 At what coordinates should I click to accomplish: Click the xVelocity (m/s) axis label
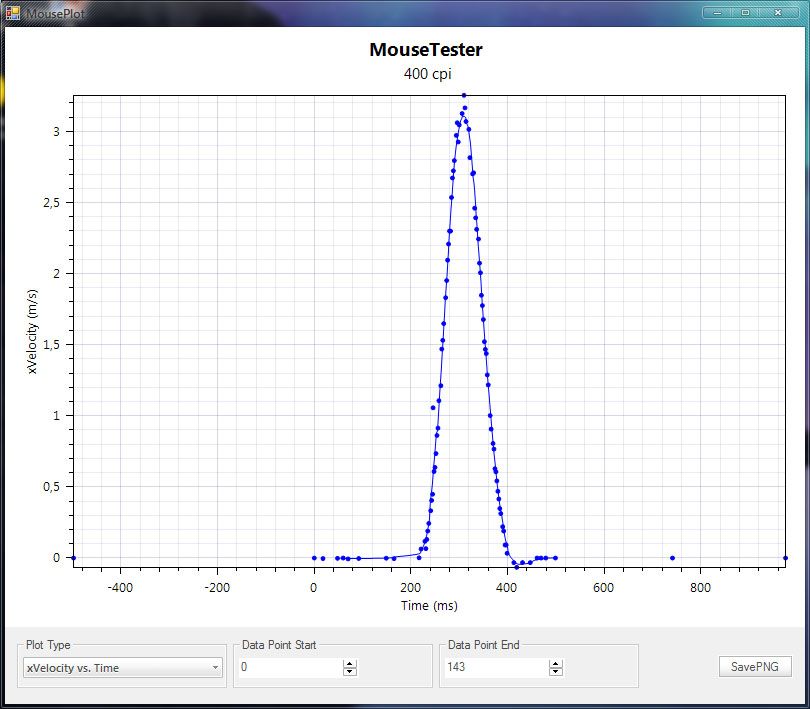[x=32, y=331]
